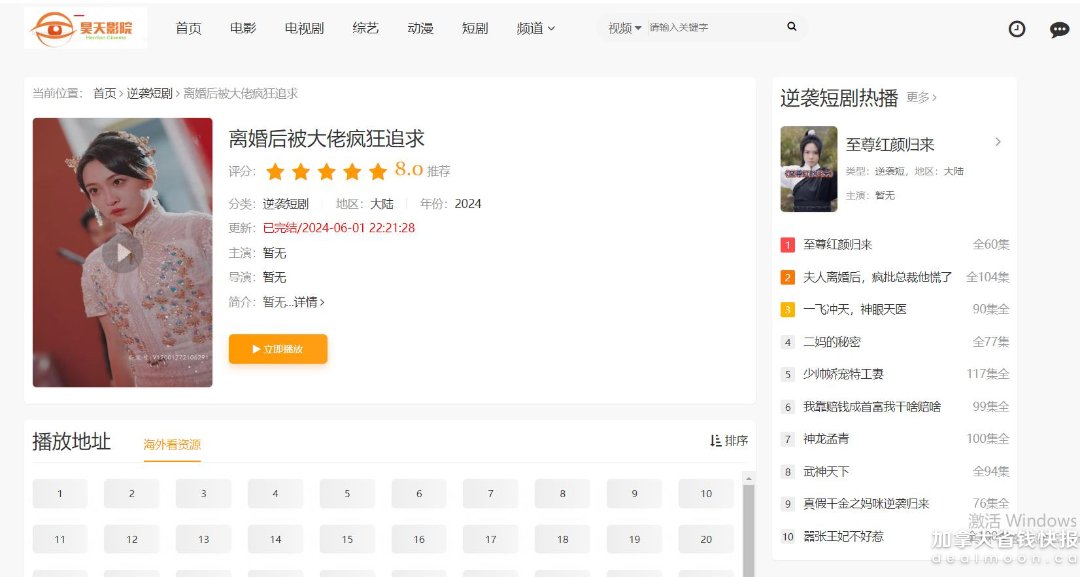Click the play icon on the movie poster

(x=122, y=253)
